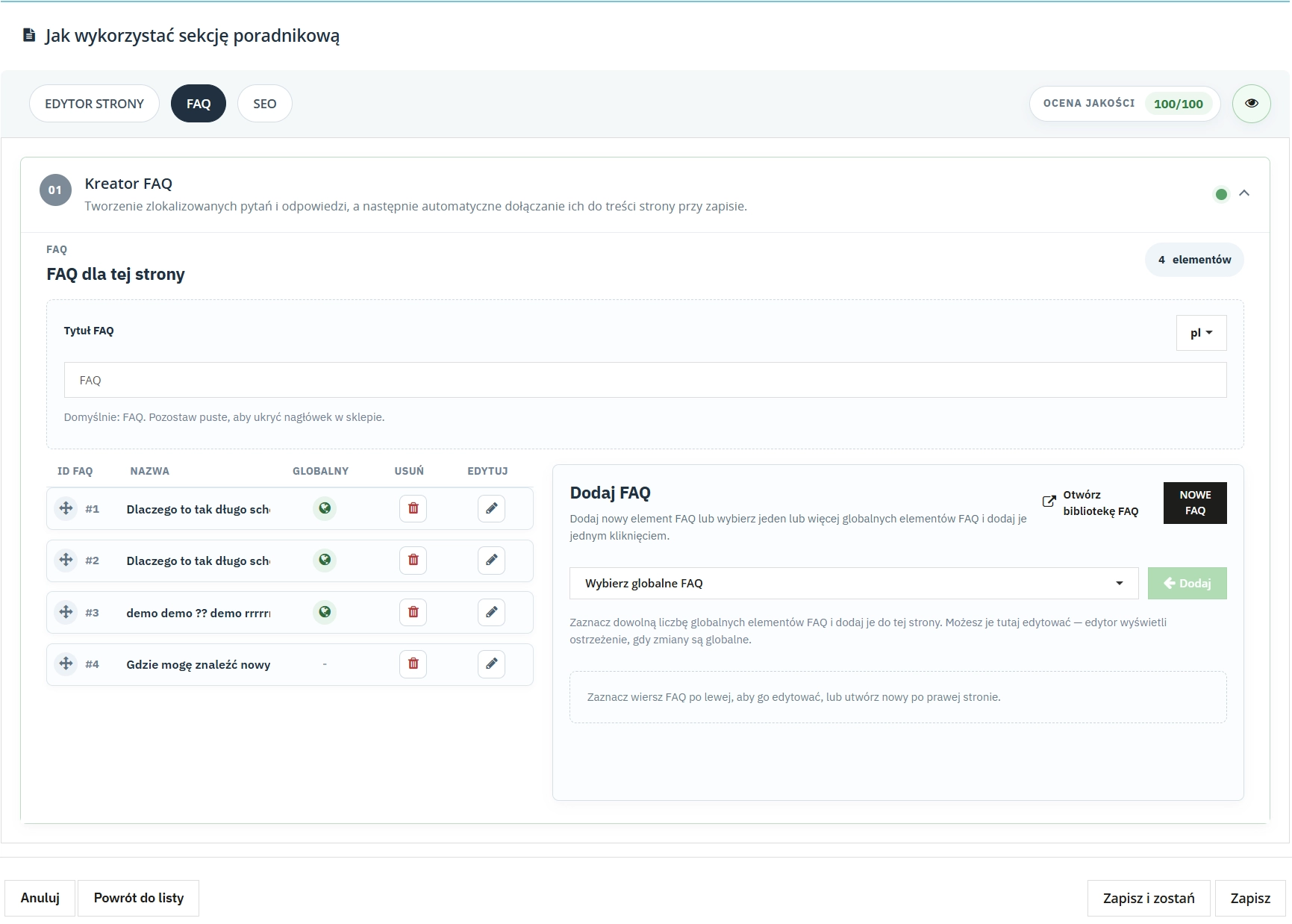1292x924 pixels.
Task: Click the document icon beside the page title
Action: 27,34
